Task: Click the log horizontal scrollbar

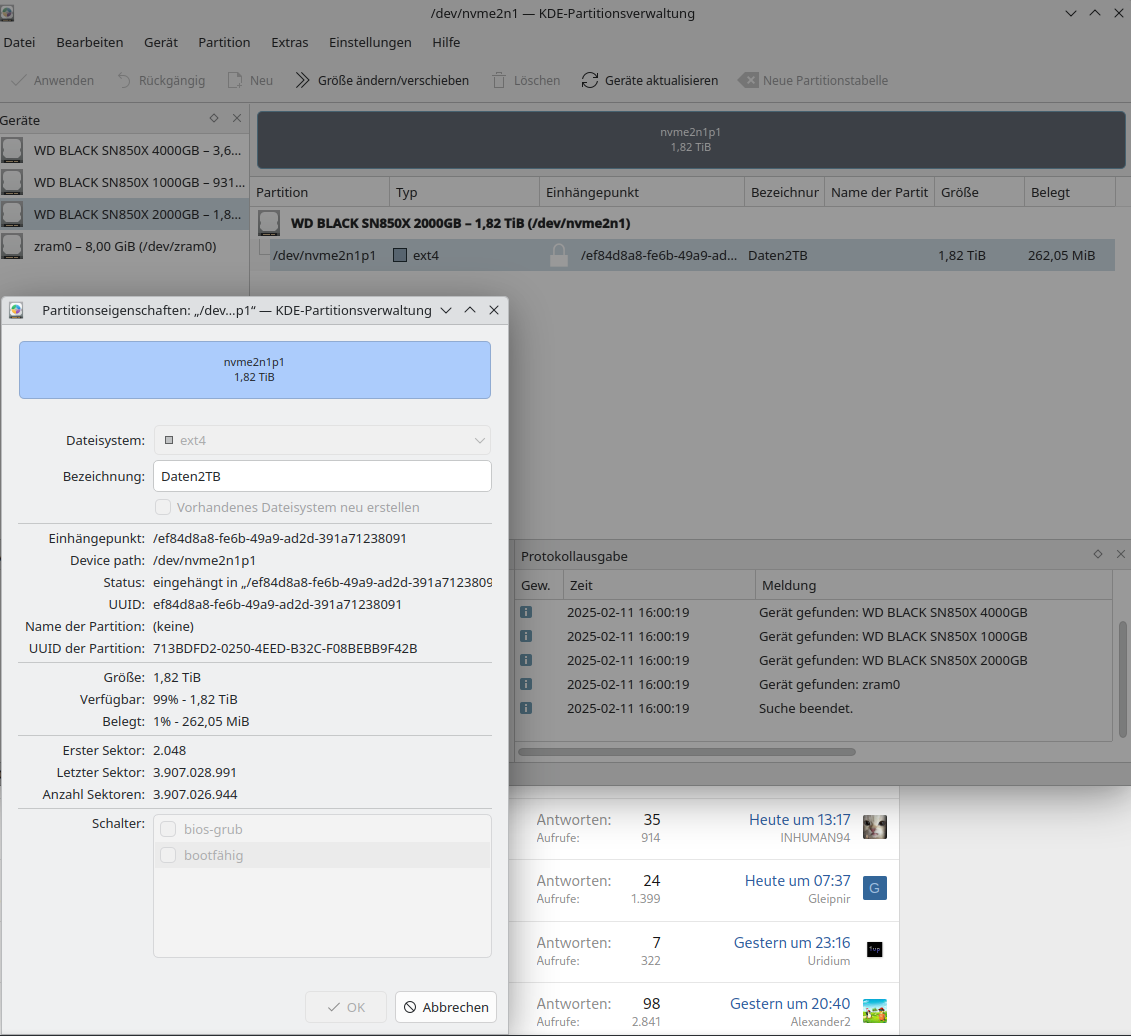Action: 687,752
